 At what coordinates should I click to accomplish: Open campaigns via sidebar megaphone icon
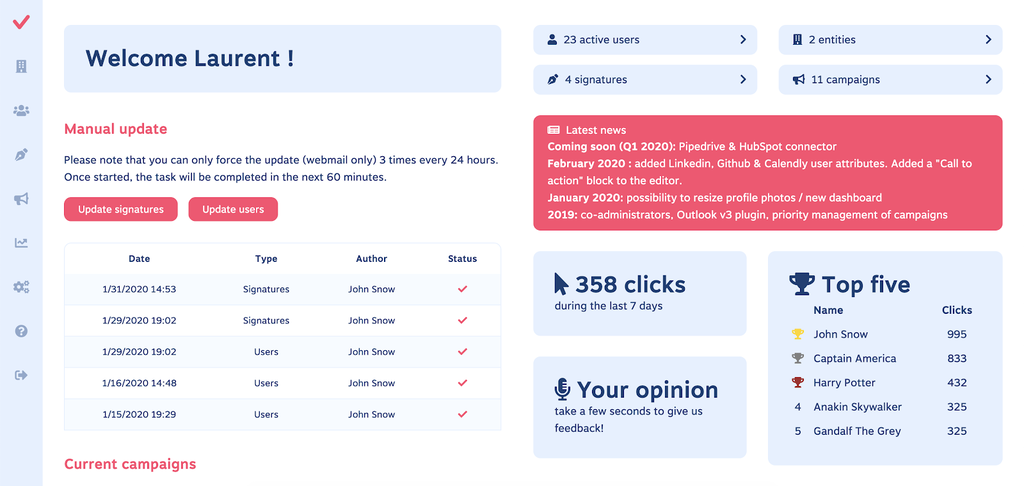(x=21, y=199)
